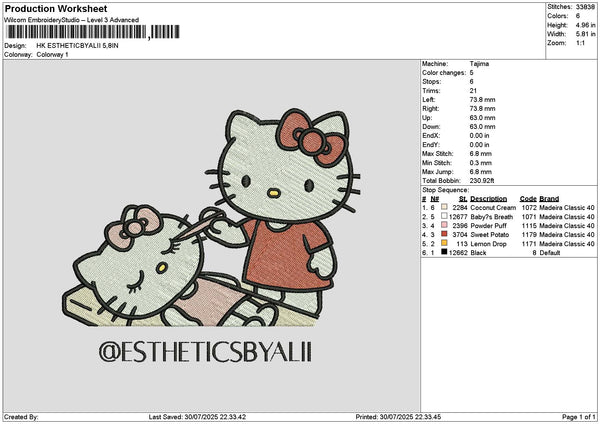Select the Sweet Potato description
600x424 pixels.
click(x=489, y=235)
